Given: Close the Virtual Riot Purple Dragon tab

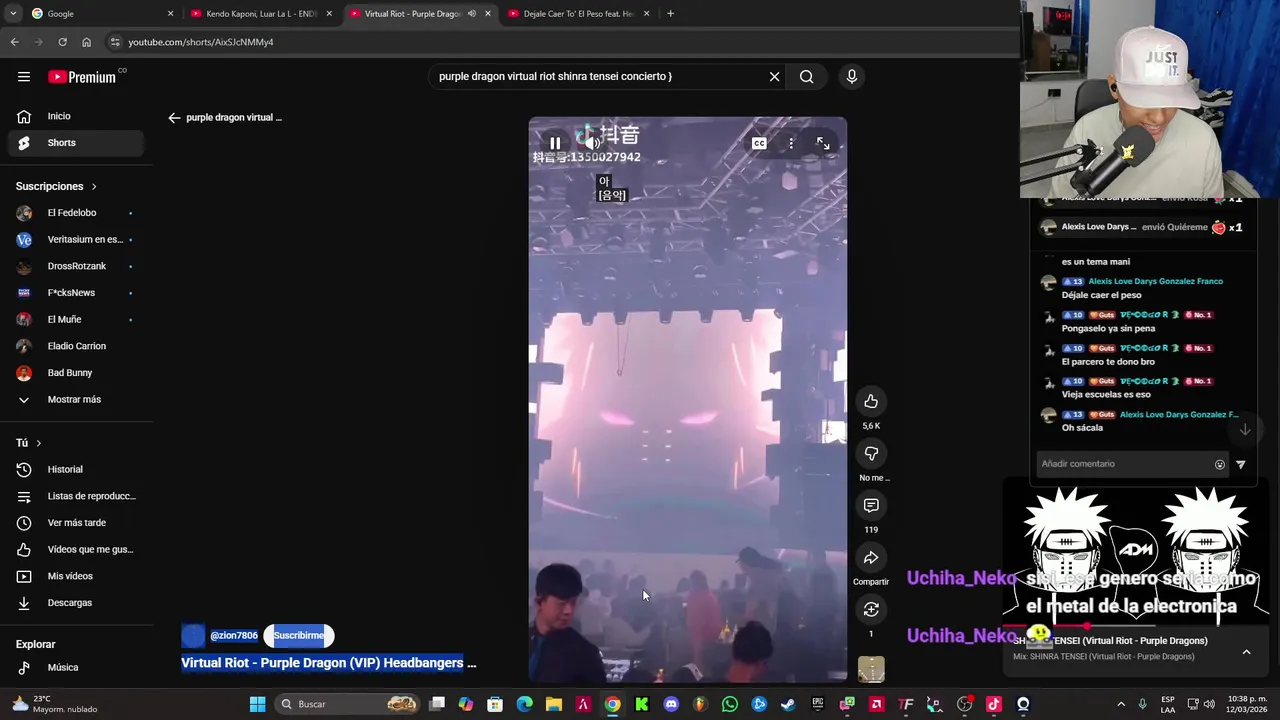Looking at the screenshot, I should (487, 14).
